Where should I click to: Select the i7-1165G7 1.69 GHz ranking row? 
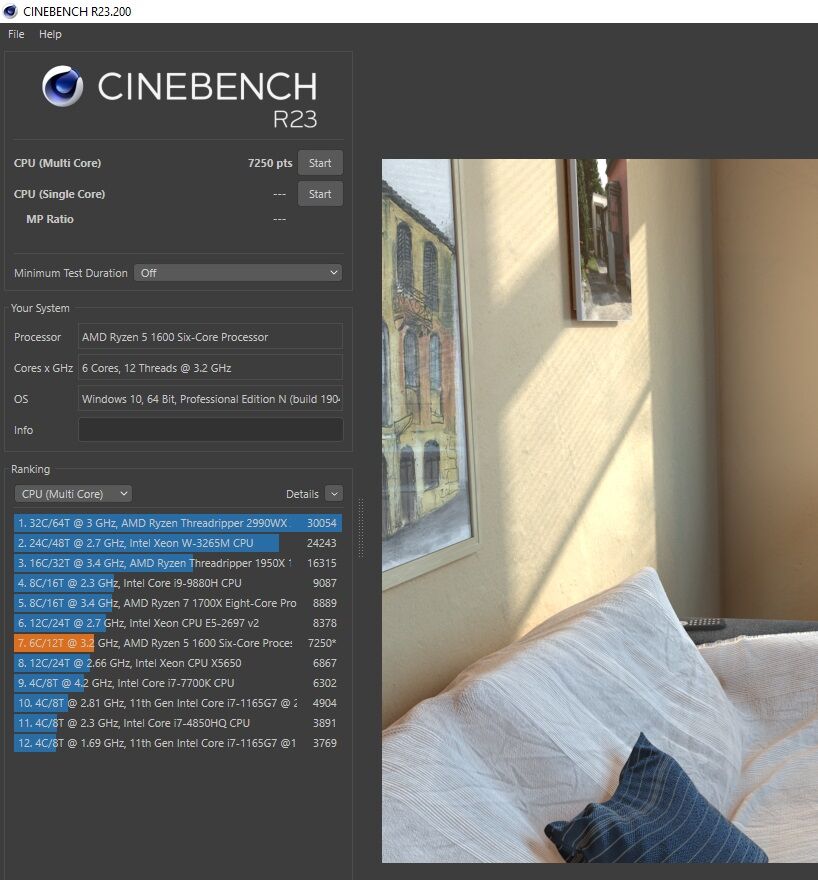178,743
